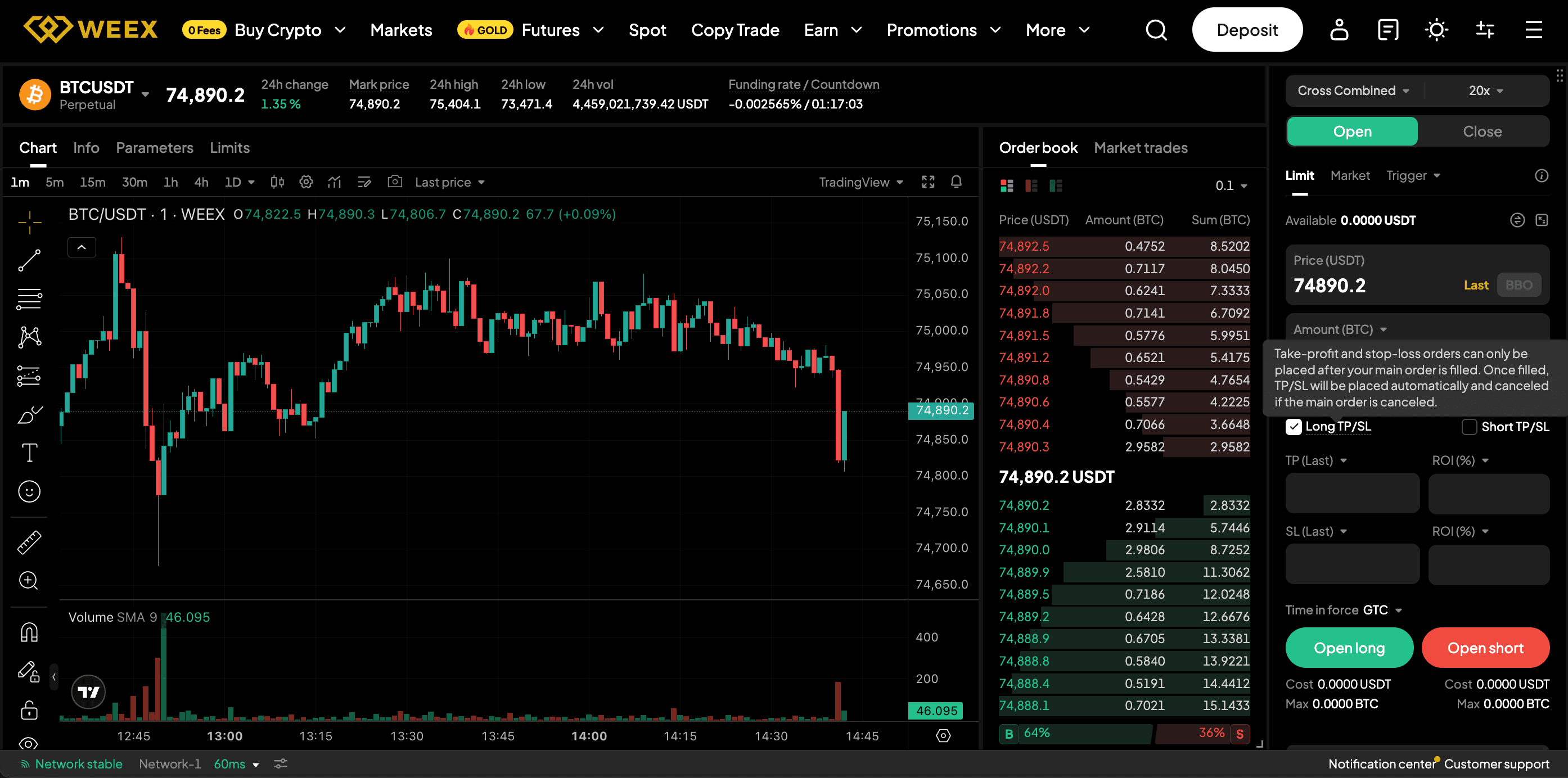Open the 20x leverage dropdown
The width and height of the screenshot is (1568, 778).
[1485, 91]
